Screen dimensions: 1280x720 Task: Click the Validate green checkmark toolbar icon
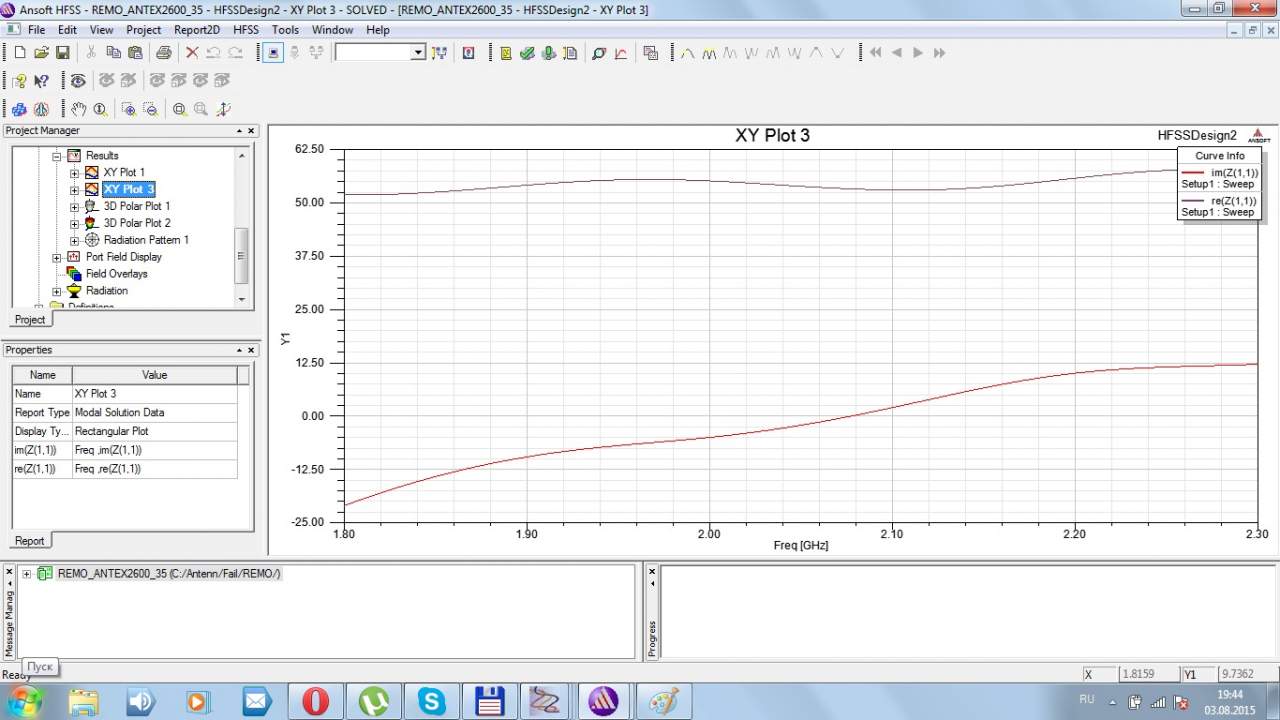527,53
